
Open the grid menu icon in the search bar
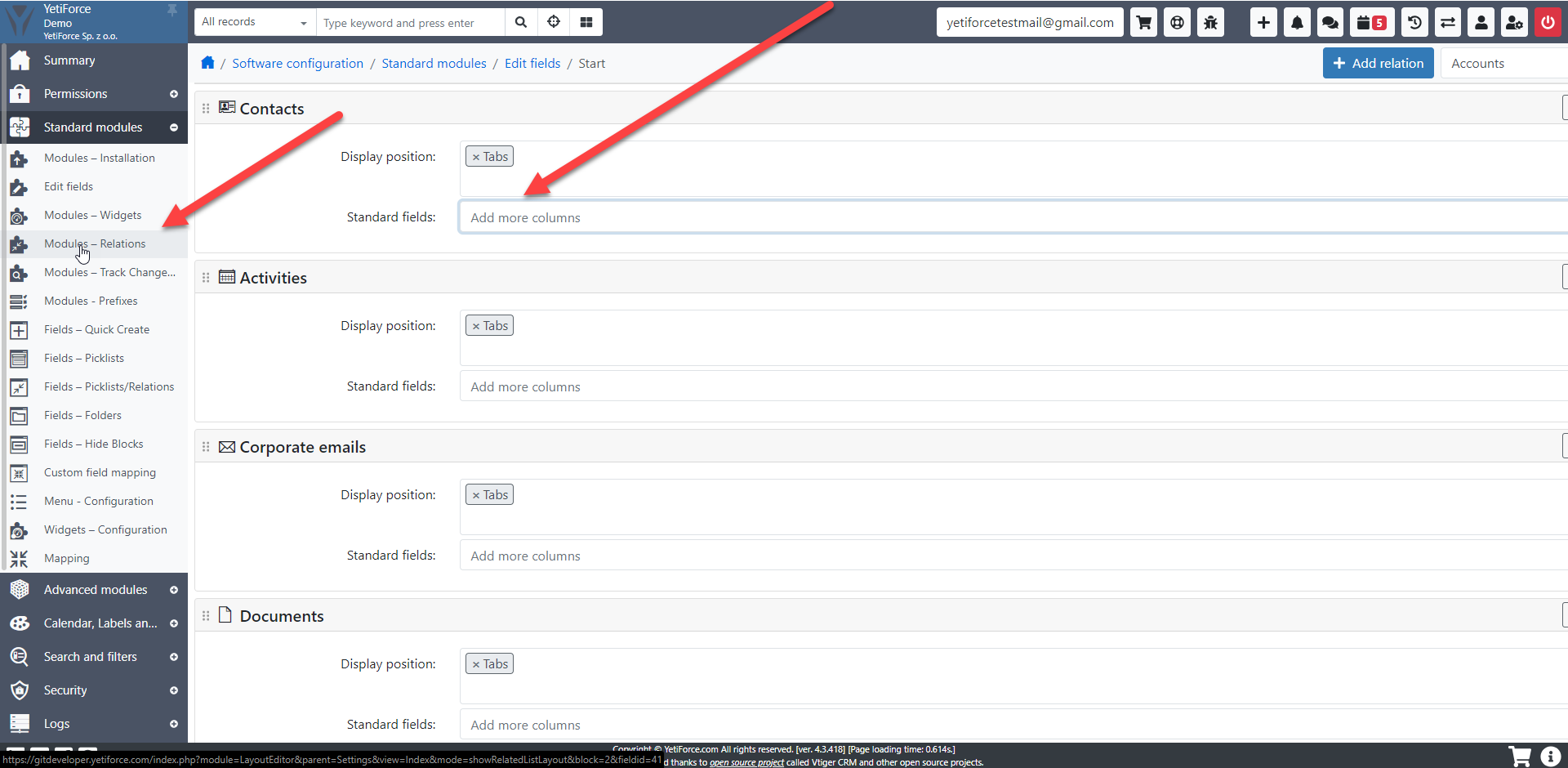pos(586,22)
